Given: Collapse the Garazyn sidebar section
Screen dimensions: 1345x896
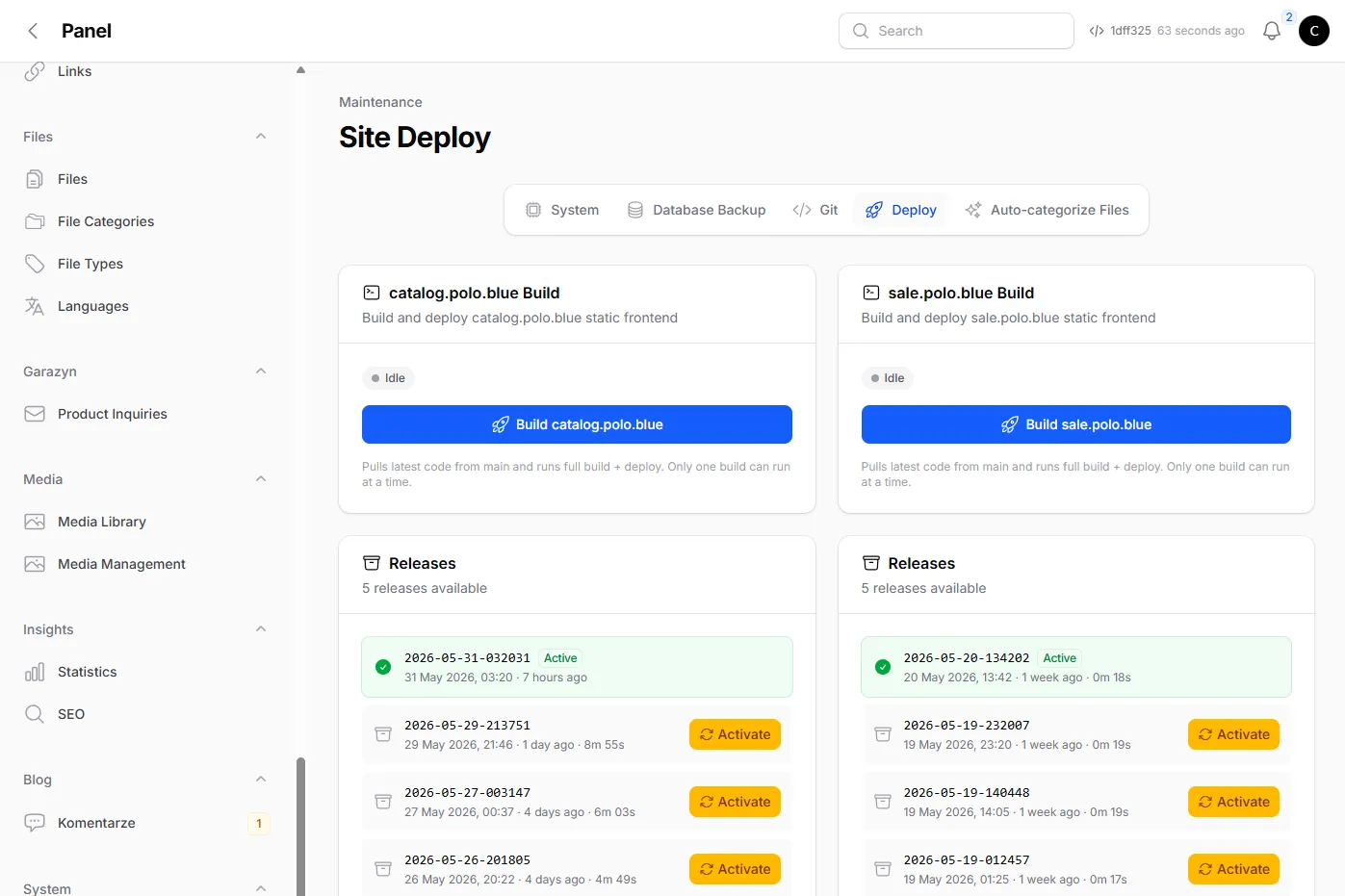Looking at the screenshot, I should (x=261, y=371).
